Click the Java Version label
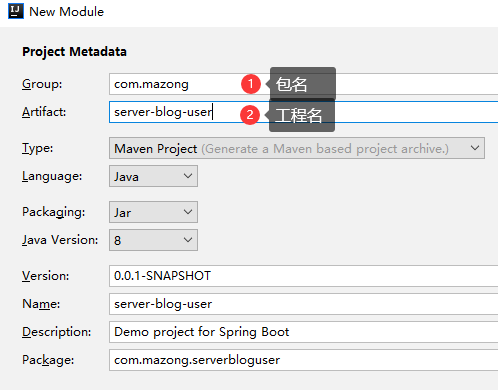498x390 pixels. coord(60,240)
